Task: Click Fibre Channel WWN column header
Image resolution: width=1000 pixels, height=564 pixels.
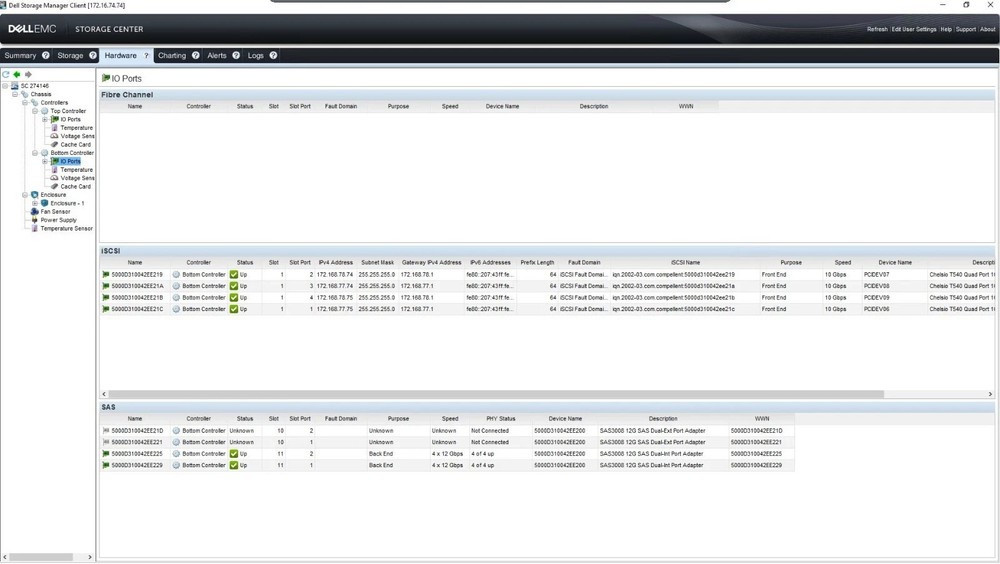Action: 686,107
